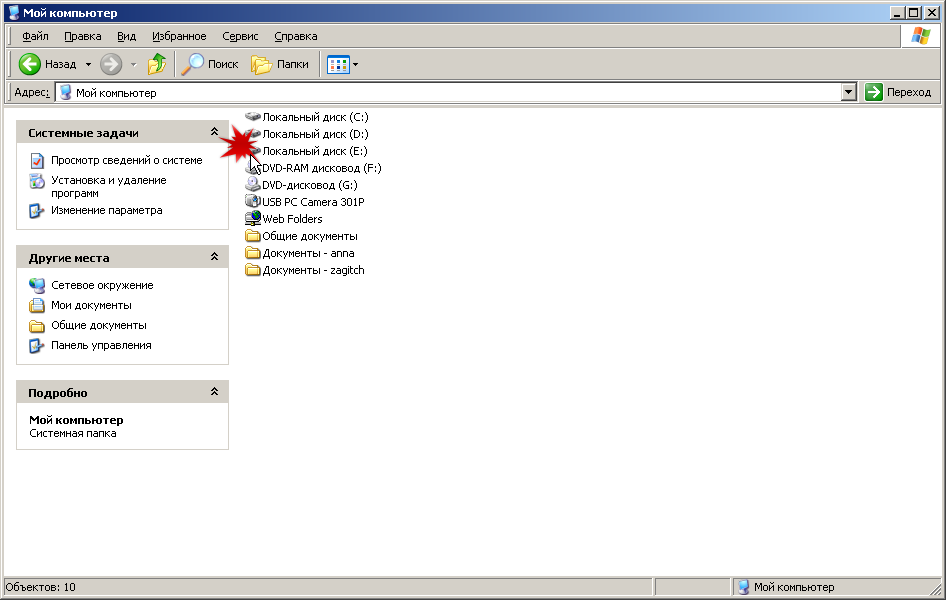Select USB PC Camera 301P label
This screenshot has width=946, height=600.
(313, 202)
